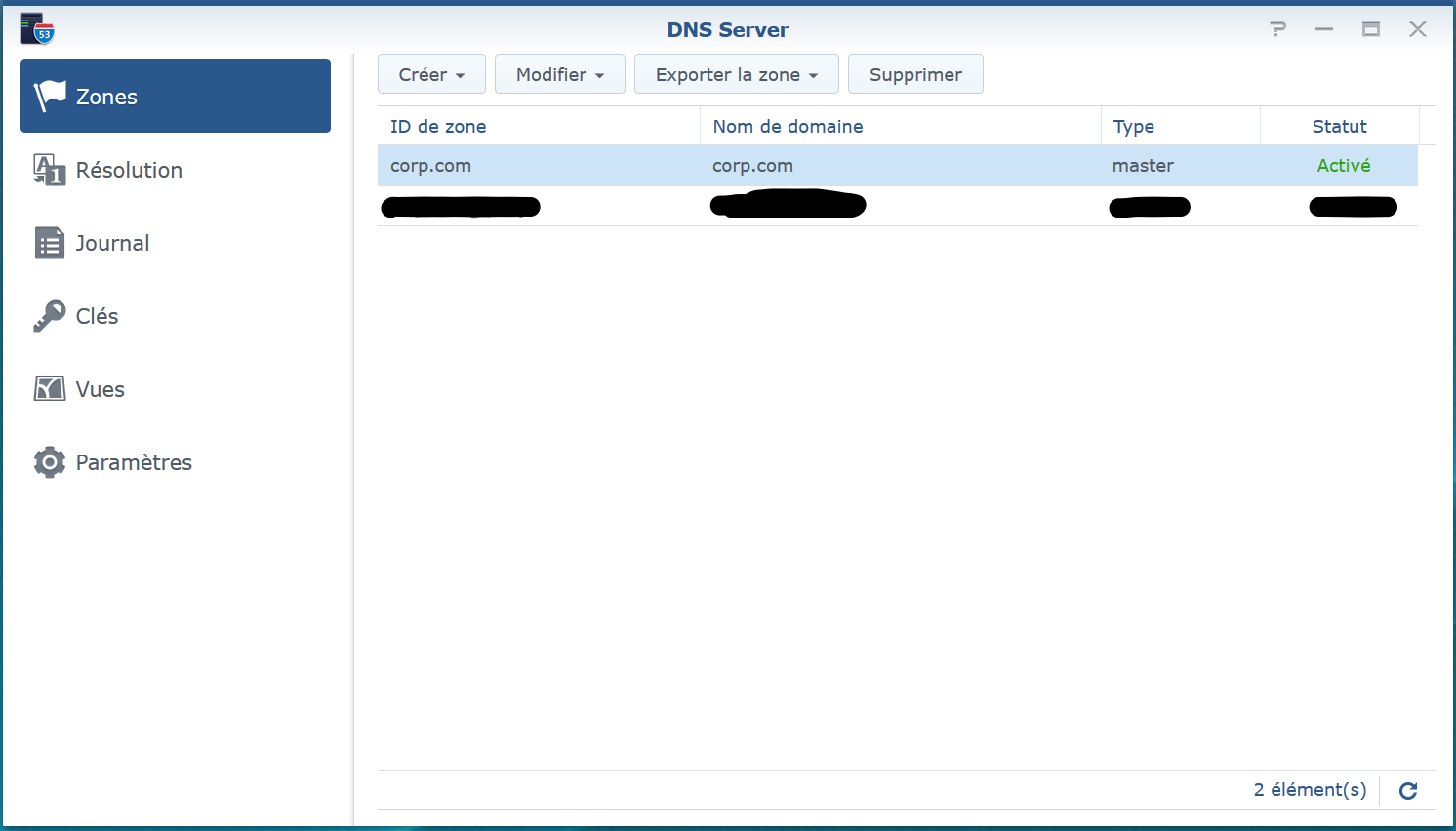Click the Paramètres gear icon

click(x=49, y=462)
